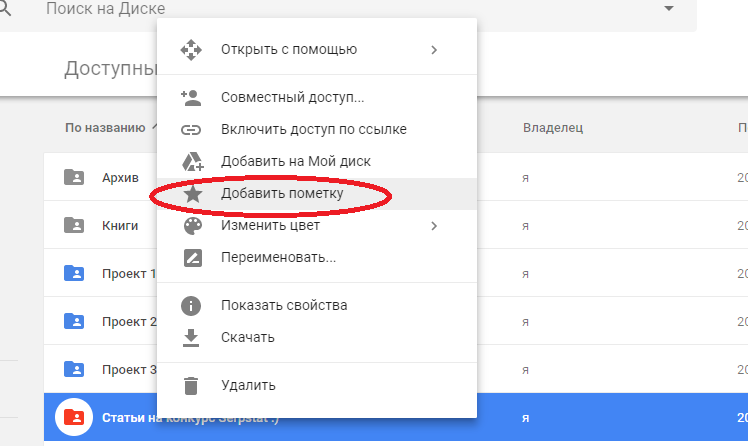The height and width of the screenshot is (446, 748).
Task: Open search options dropdown arrow
Action: point(669,8)
